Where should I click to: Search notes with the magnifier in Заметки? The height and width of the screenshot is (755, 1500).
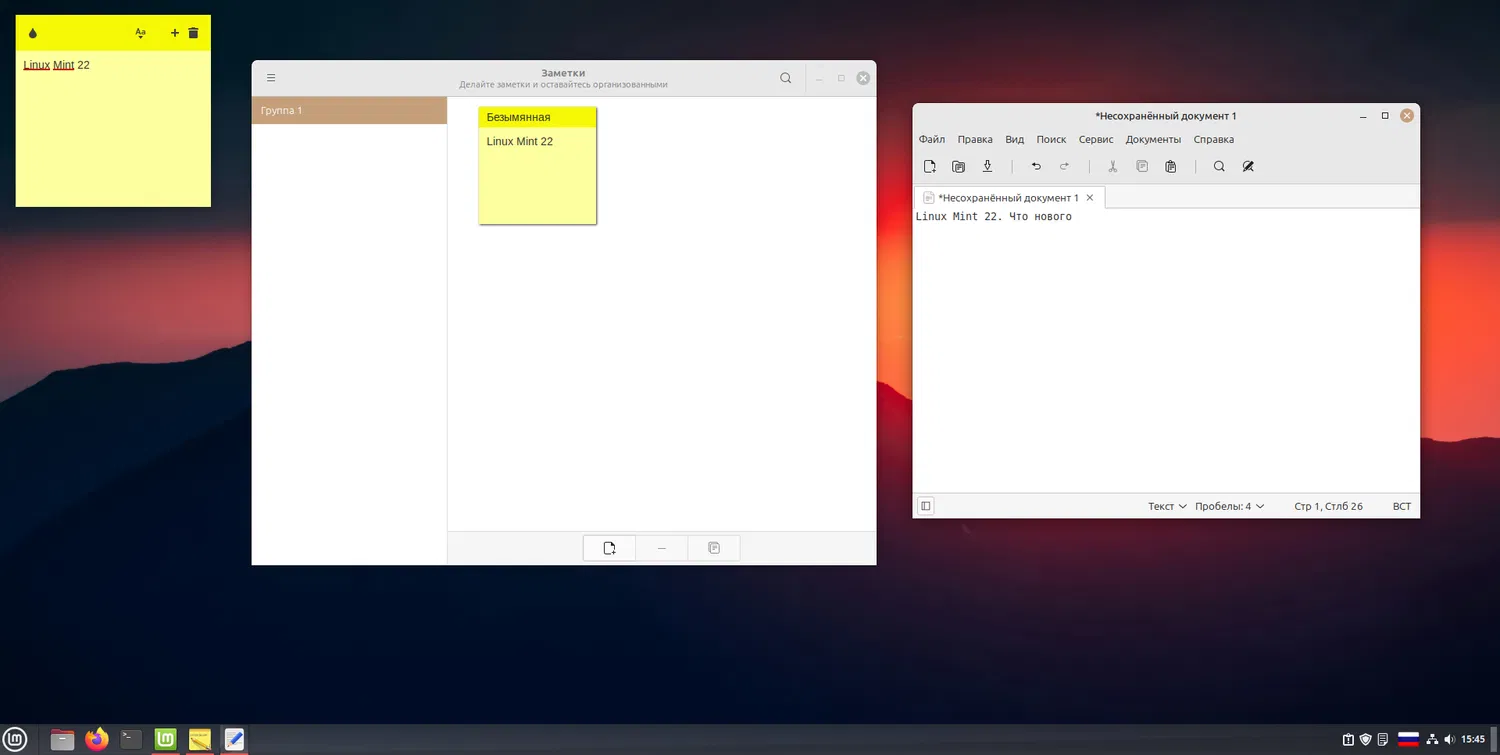click(786, 78)
